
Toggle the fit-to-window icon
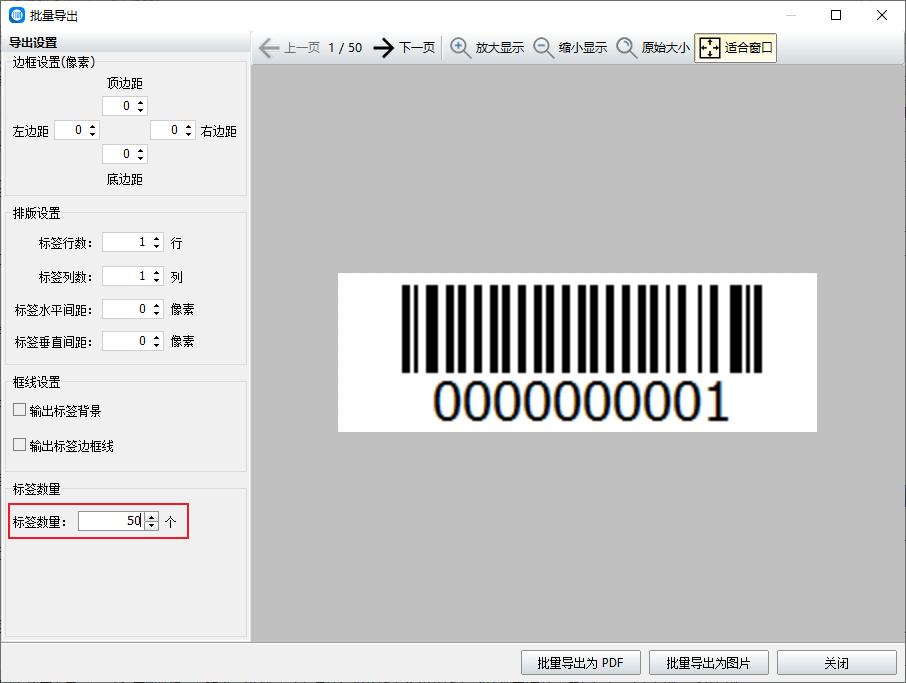coord(709,47)
